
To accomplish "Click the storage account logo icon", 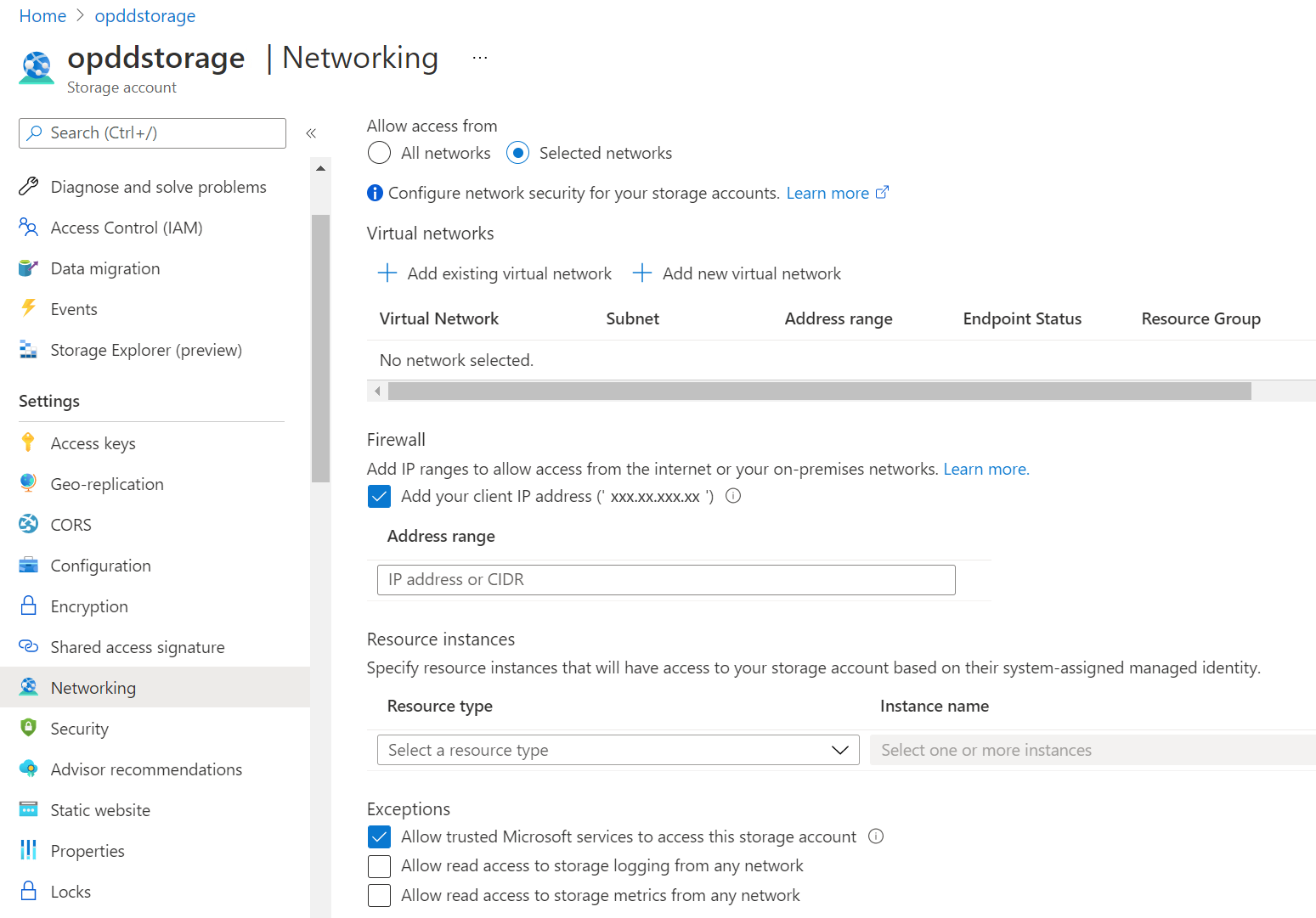I will (x=37, y=68).
